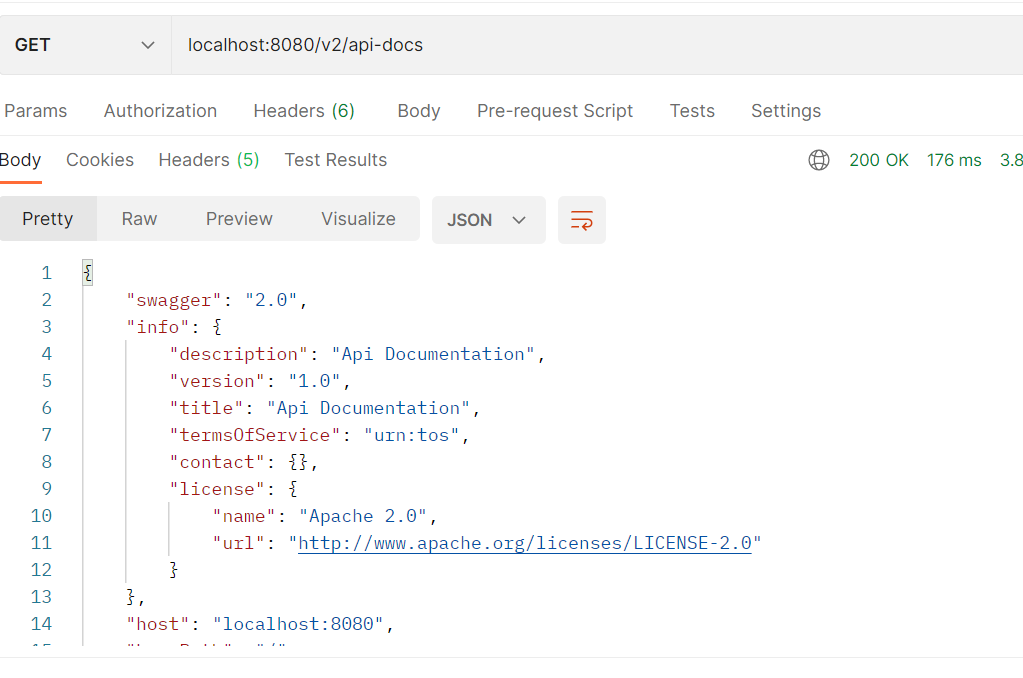Click the 176 ms response time
Screen dimensions: 1023x678
[954, 160]
